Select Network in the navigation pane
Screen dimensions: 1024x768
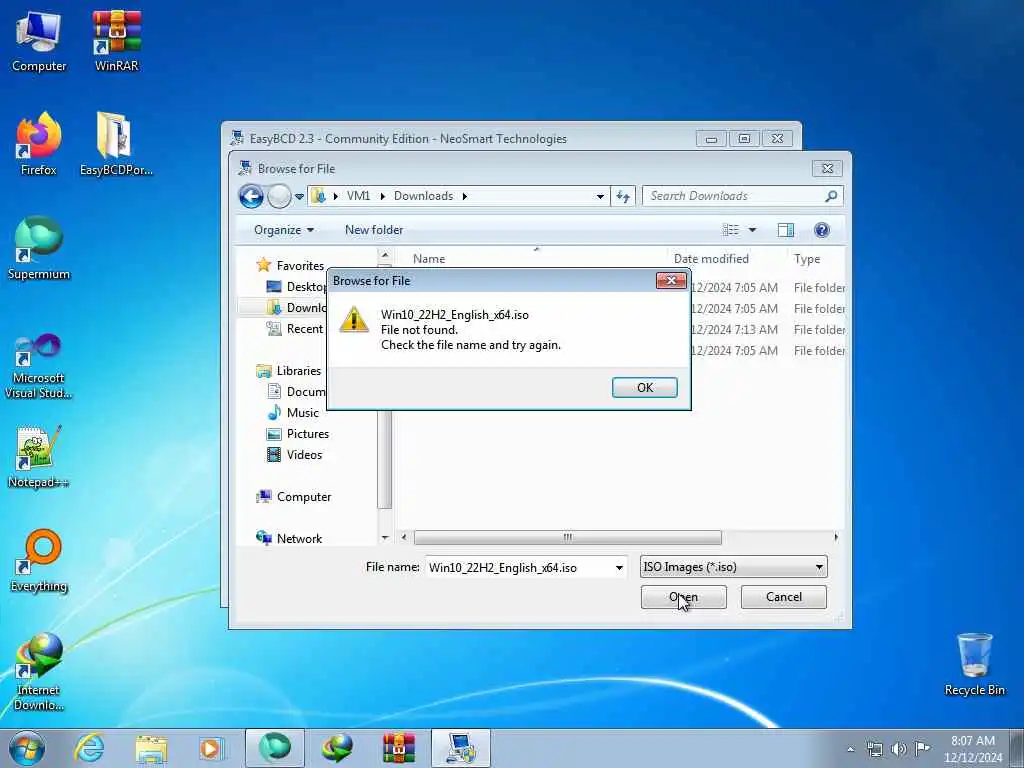tap(289, 539)
